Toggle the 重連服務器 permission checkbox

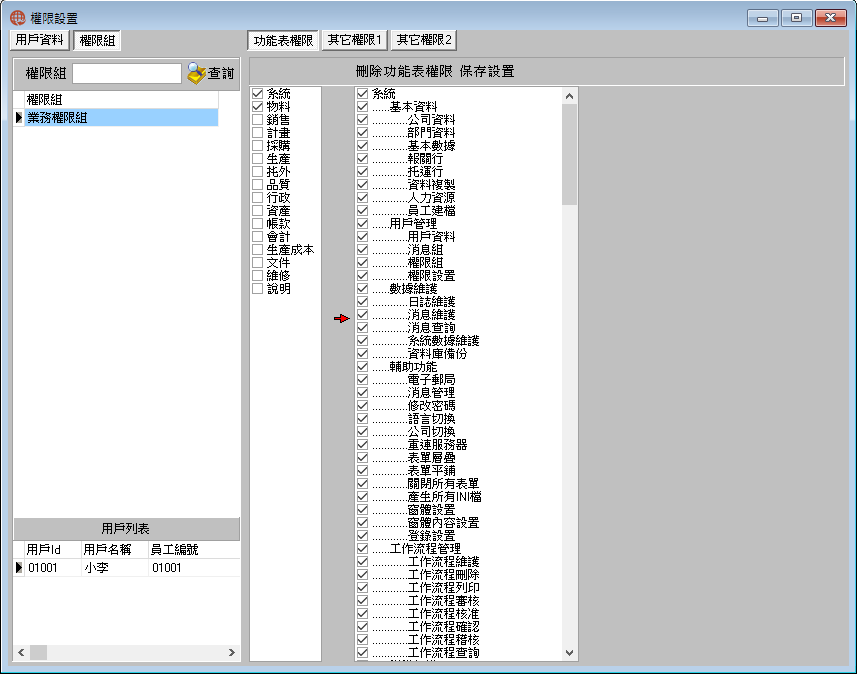[362, 444]
